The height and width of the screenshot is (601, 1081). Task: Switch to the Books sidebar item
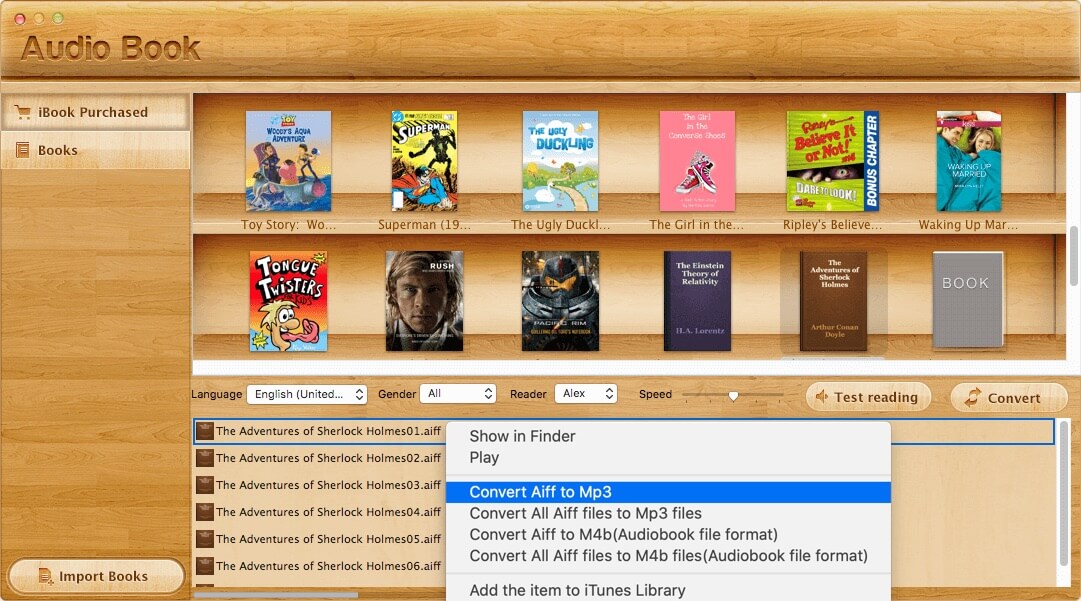pyautogui.click(x=95, y=150)
